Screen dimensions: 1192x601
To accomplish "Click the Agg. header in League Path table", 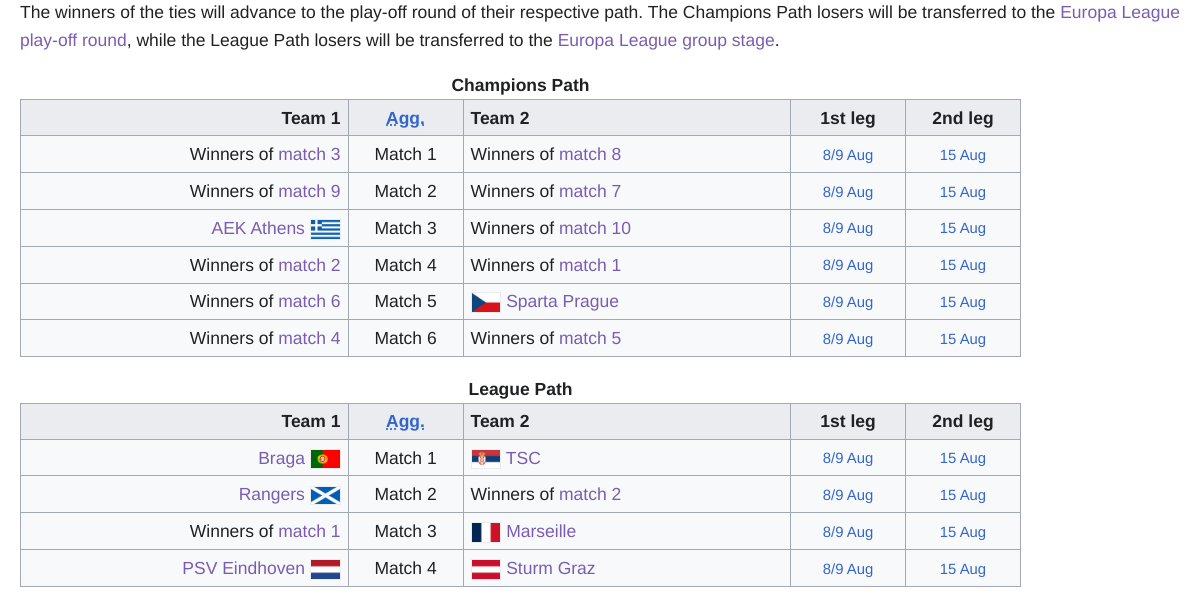I will click(x=405, y=422).
